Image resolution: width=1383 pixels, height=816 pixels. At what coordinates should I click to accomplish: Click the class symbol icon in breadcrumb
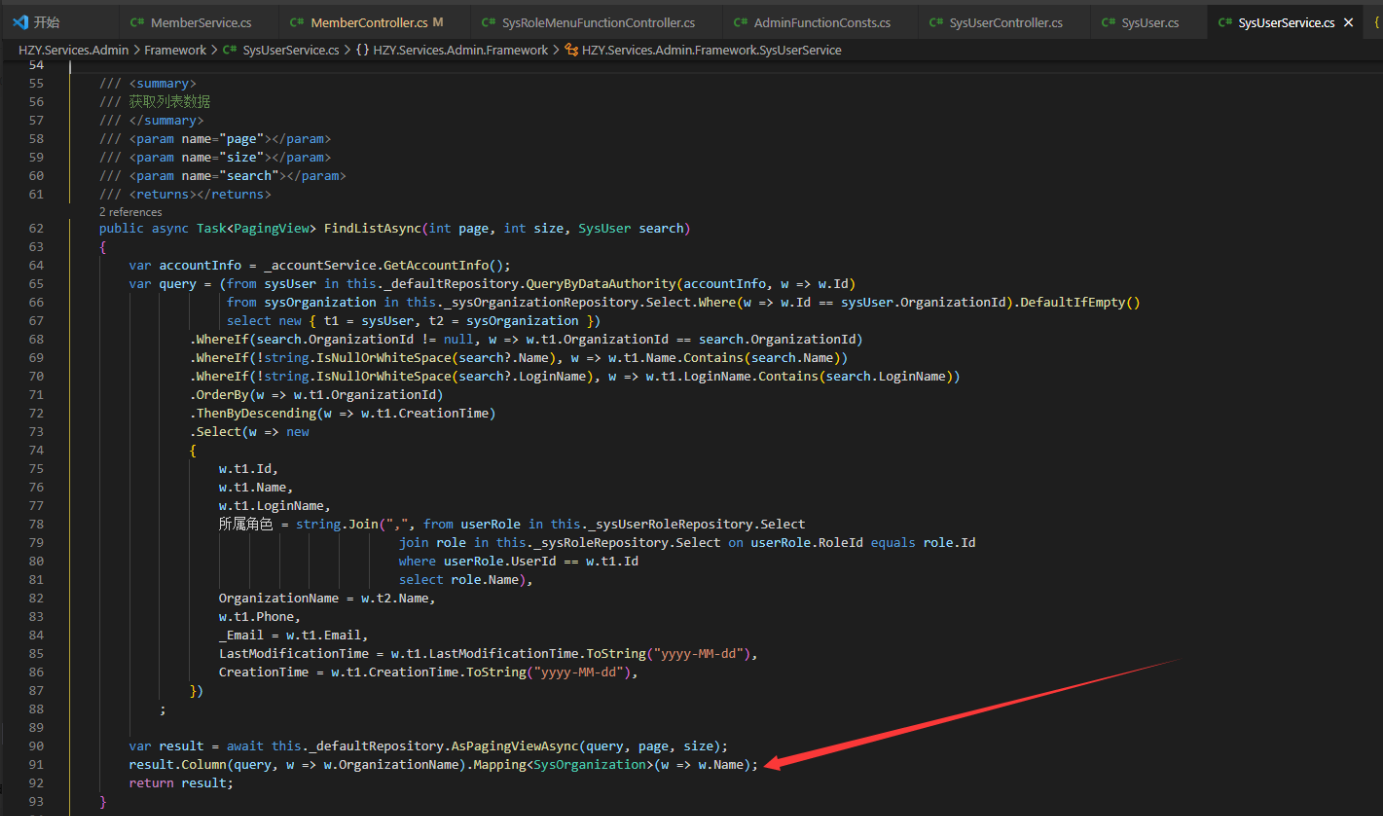pos(571,50)
